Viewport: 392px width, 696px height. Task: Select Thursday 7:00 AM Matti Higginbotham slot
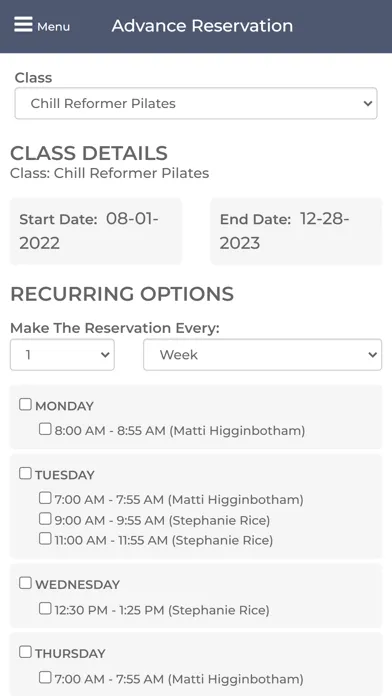tap(45, 677)
